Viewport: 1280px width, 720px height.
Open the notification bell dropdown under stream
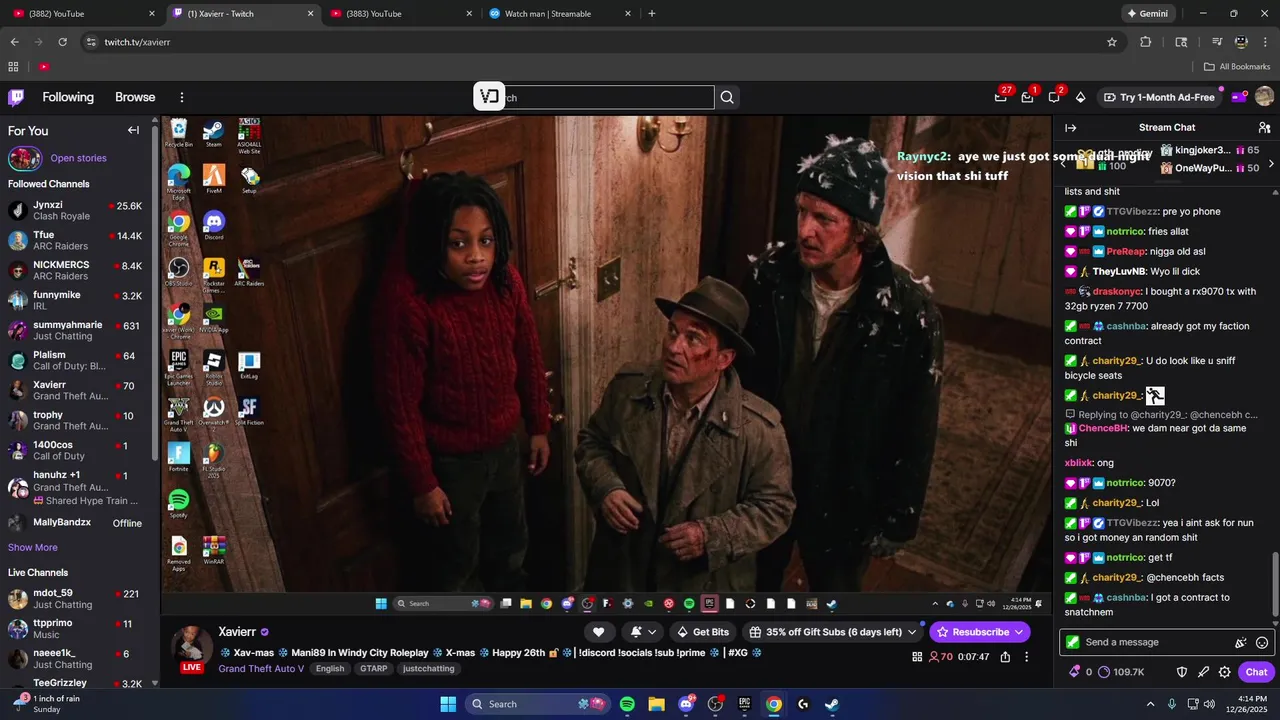(643, 632)
